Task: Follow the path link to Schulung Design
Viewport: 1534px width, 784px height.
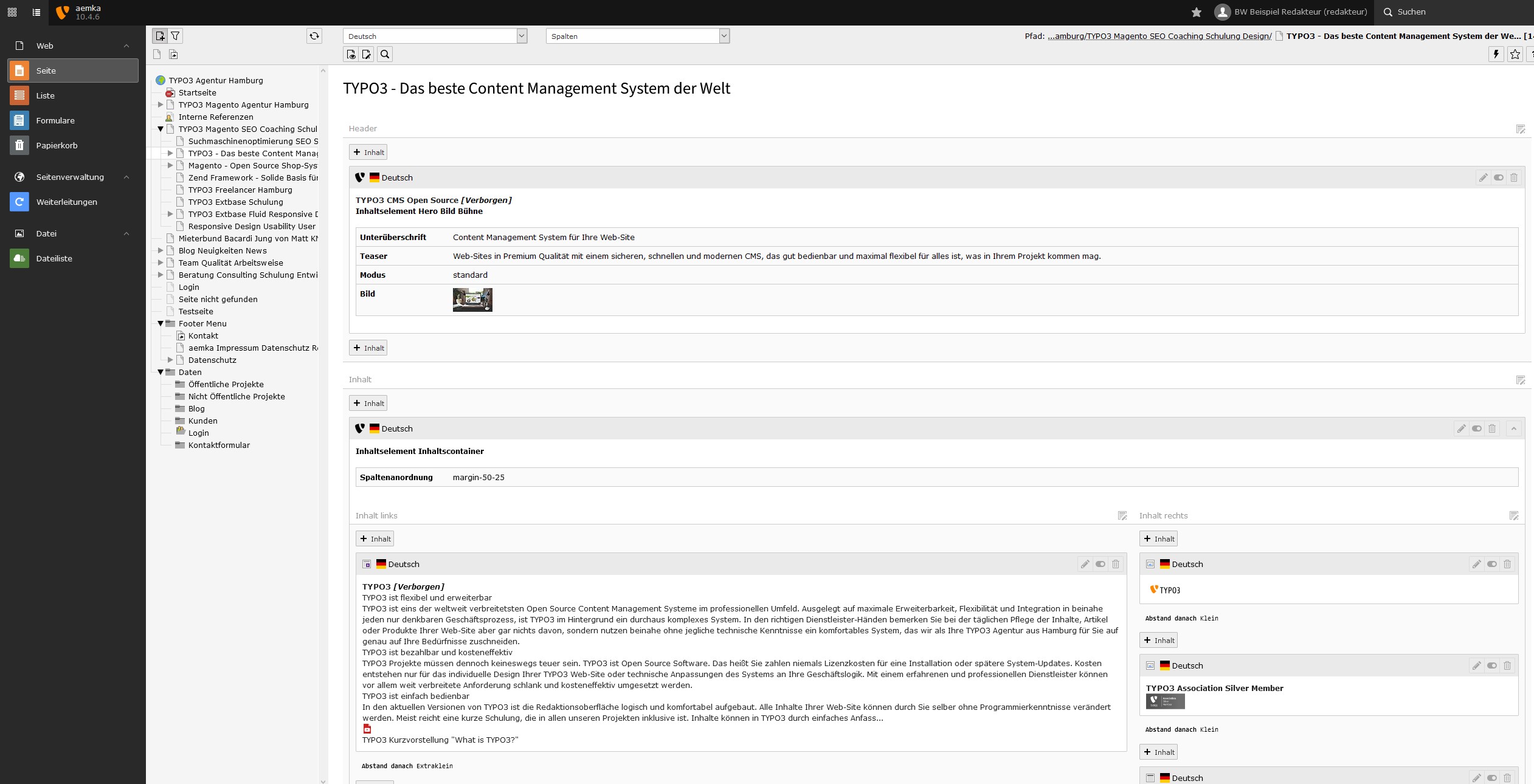Action: [1159, 36]
